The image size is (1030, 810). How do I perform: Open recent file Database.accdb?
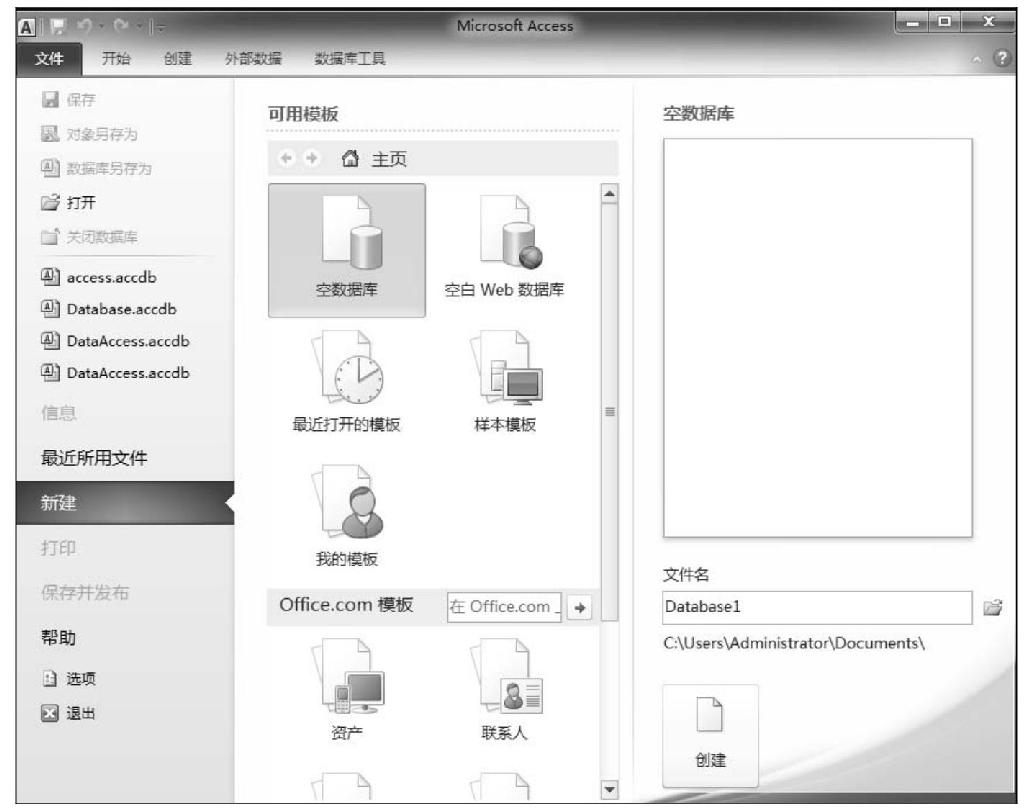click(108, 309)
